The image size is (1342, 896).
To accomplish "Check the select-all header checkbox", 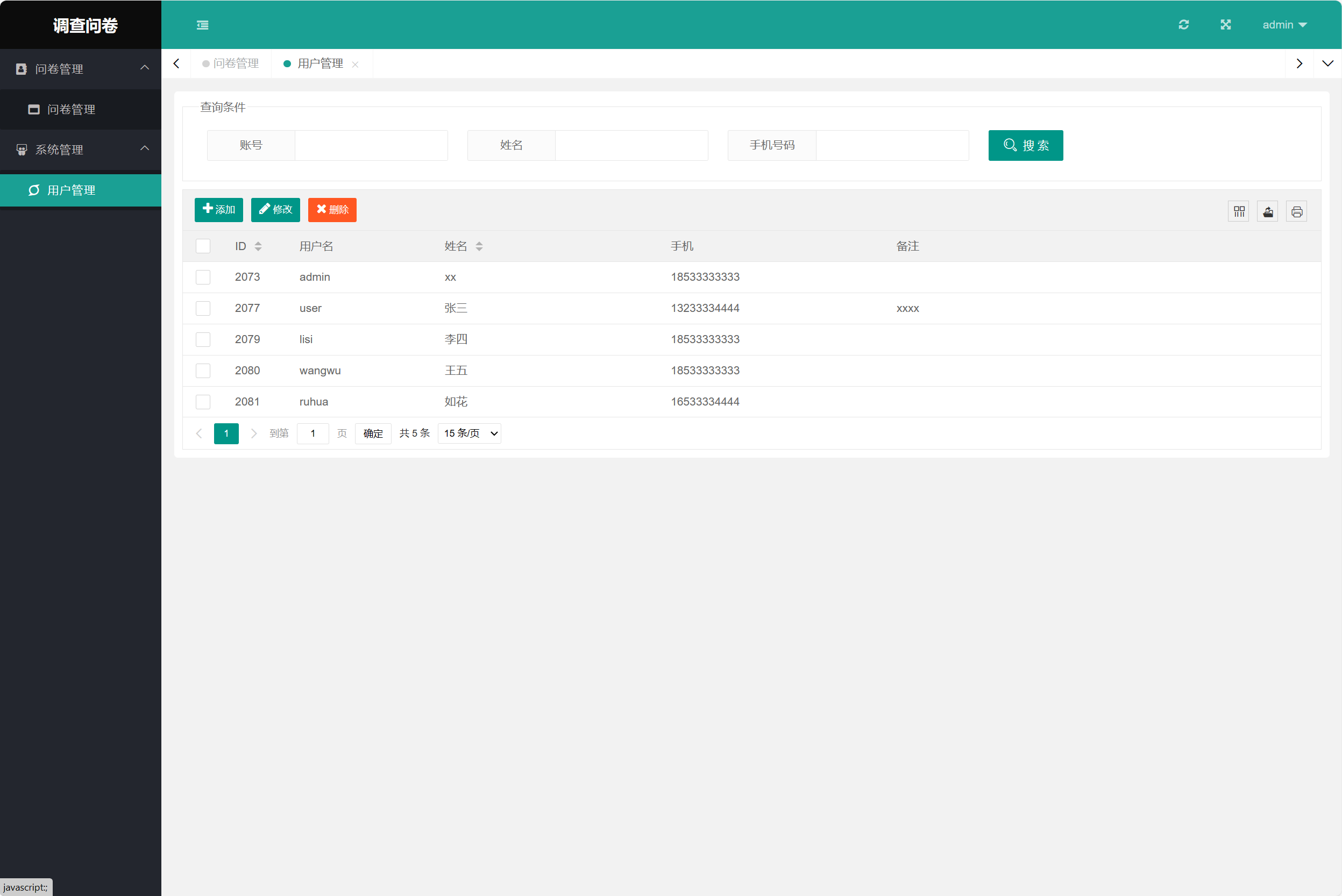I will pos(203,246).
